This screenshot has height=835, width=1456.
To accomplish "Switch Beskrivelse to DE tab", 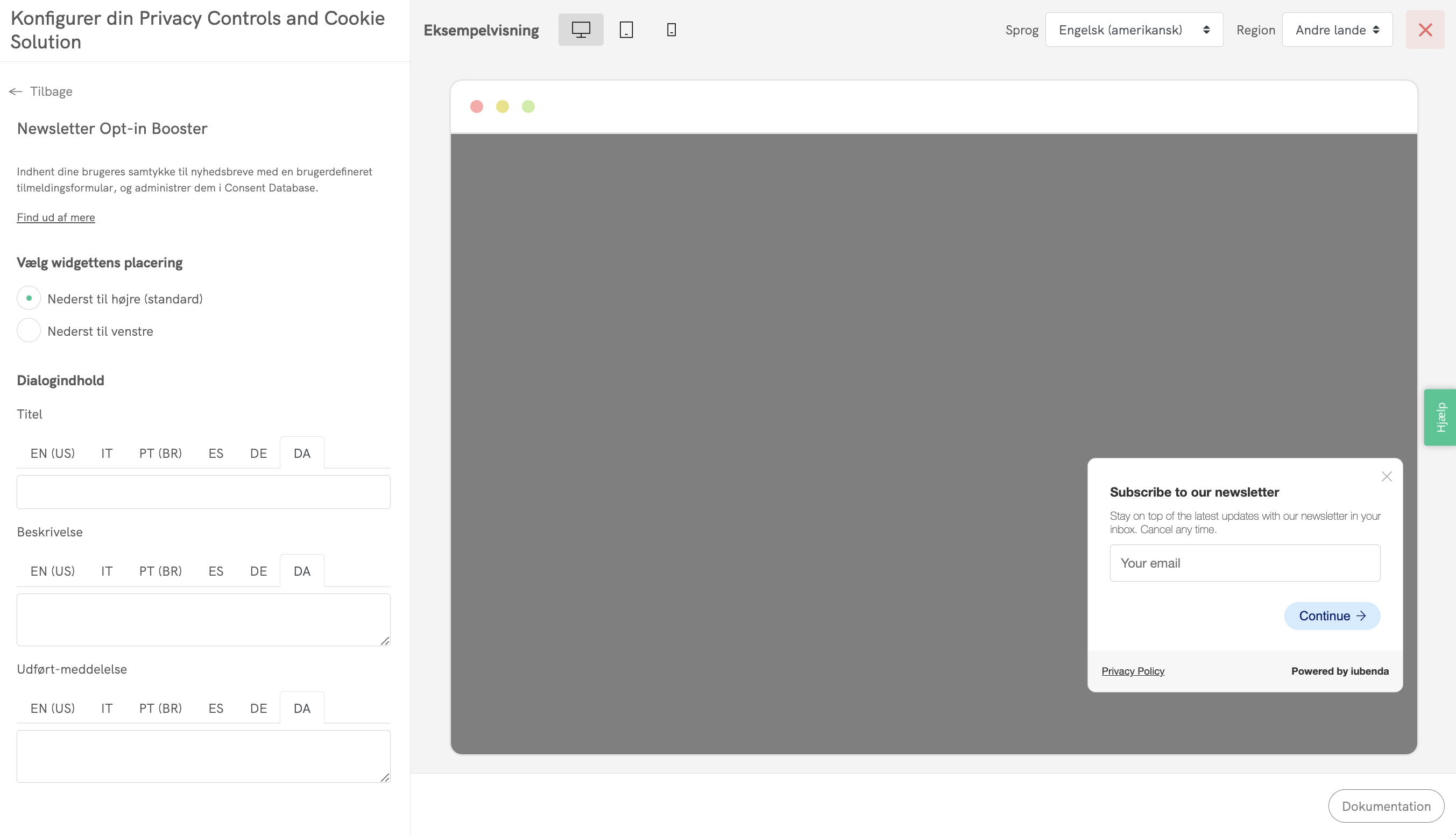I will tap(258, 571).
